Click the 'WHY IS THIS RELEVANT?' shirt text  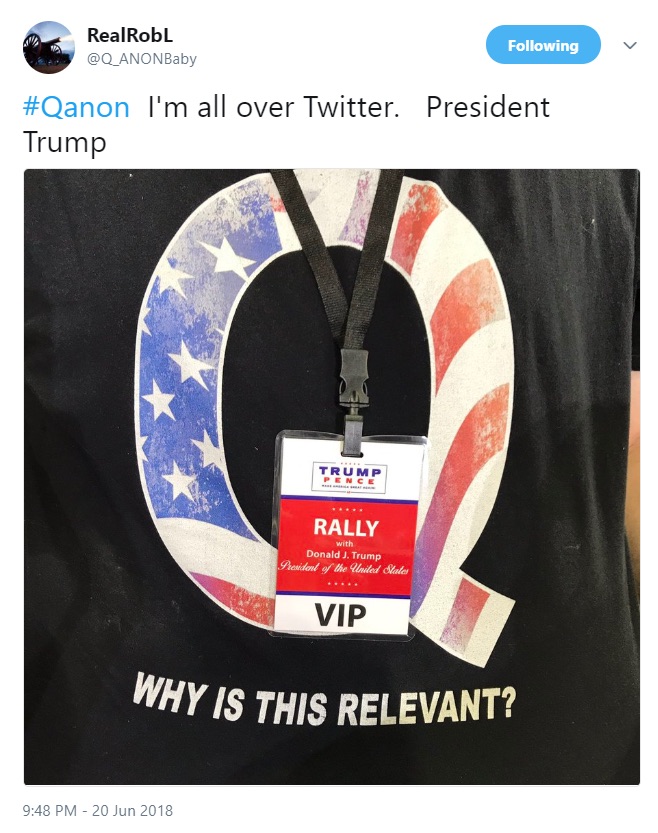tap(324, 701)
